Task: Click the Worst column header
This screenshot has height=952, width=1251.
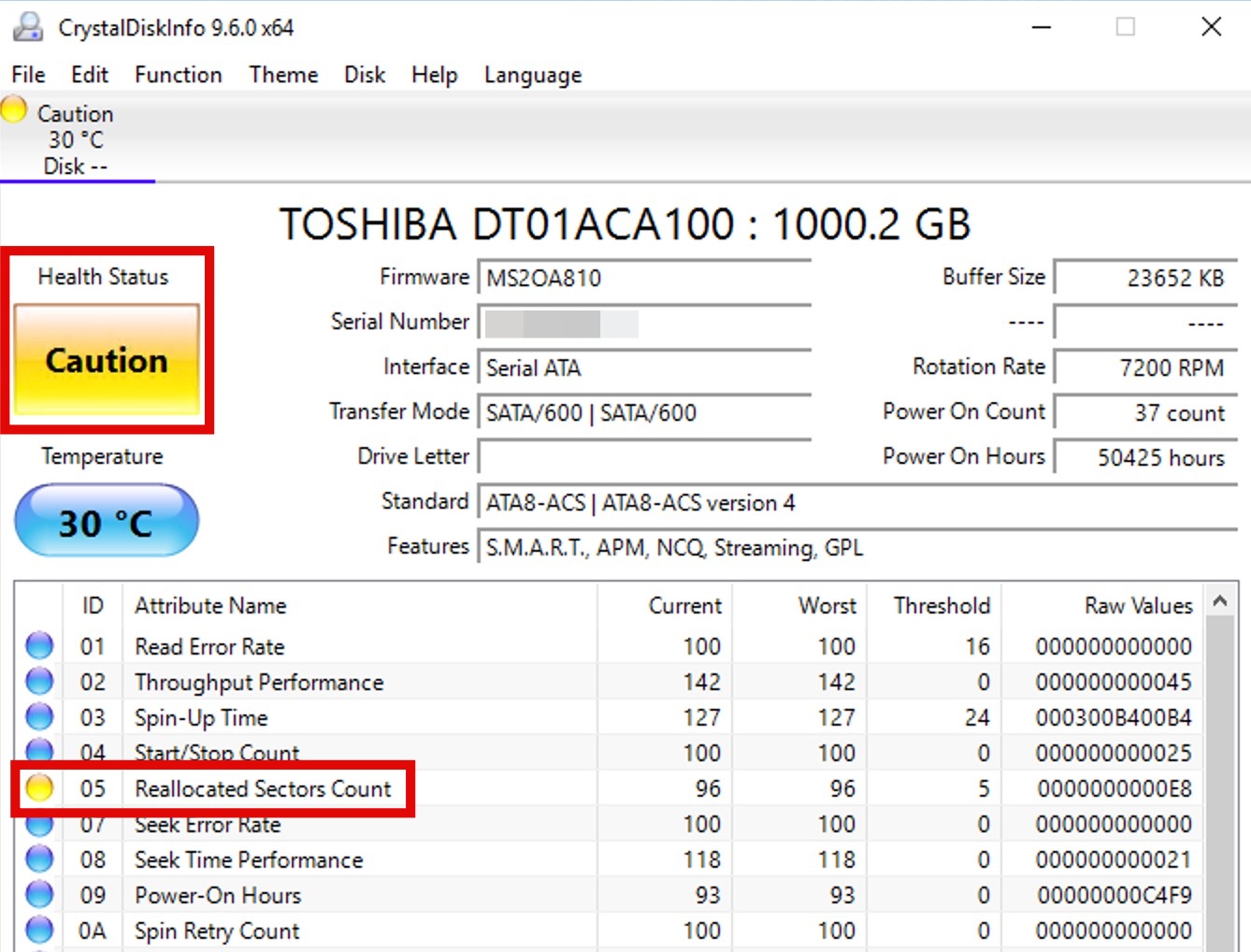Action: point(799,605)
